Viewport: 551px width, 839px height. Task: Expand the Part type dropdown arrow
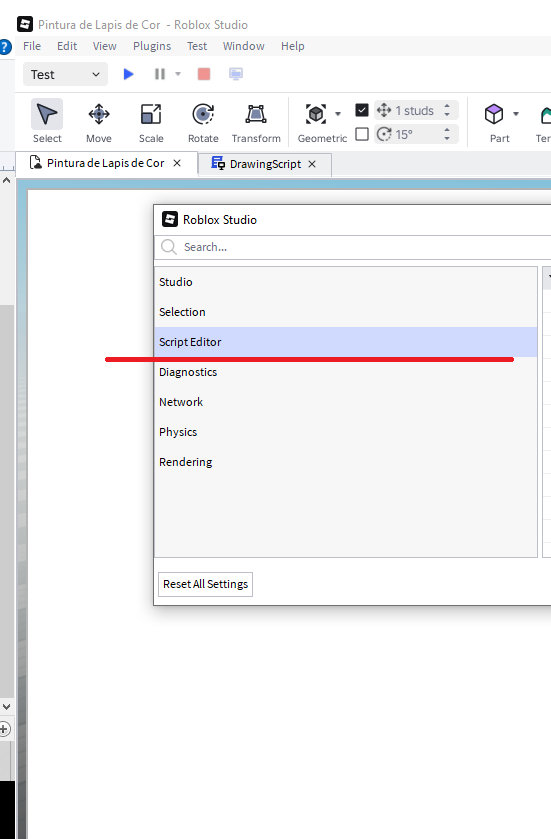[516, 114]
